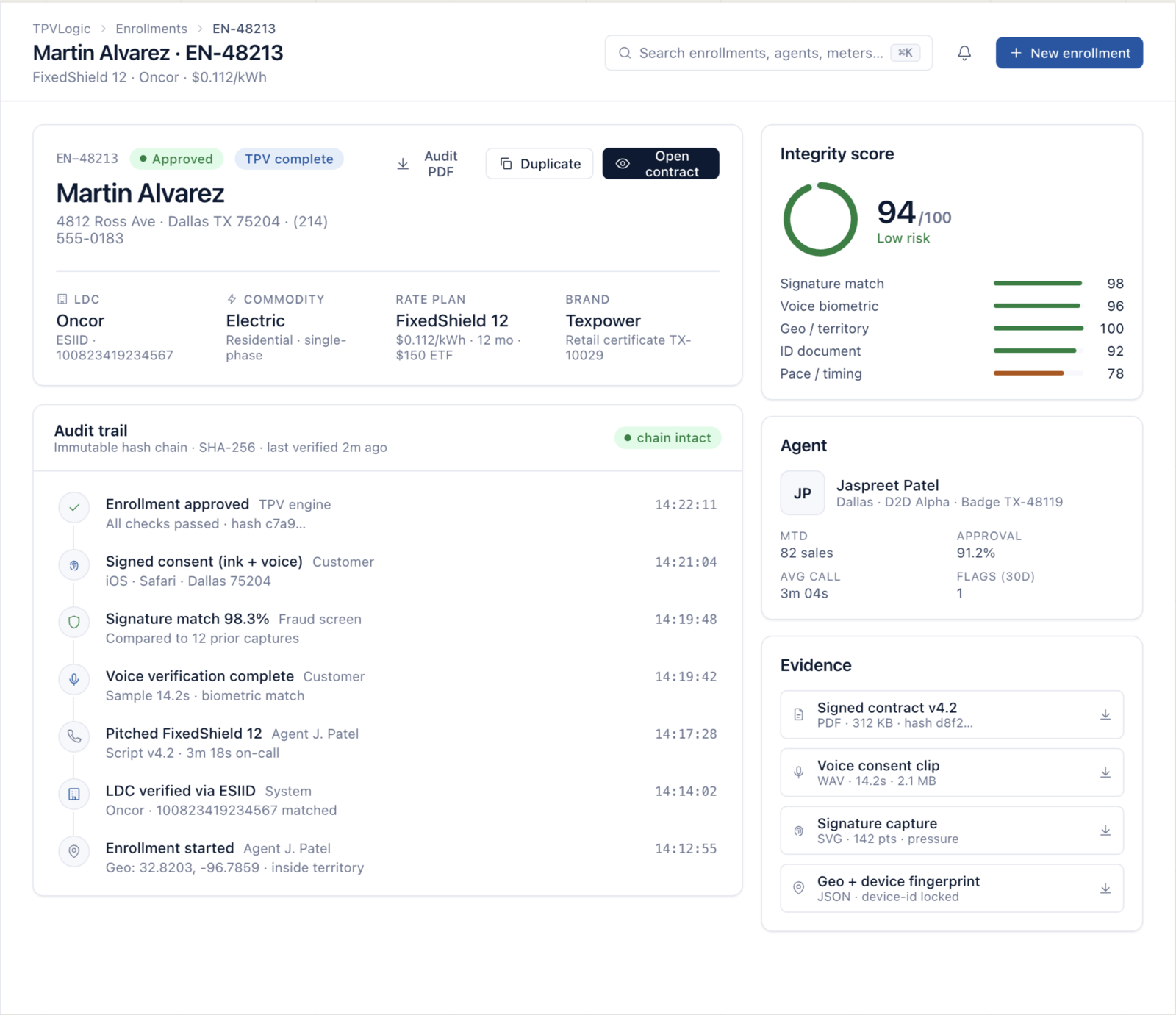Click shield icon for Signature match event
This screenshot has width=1176, height=1015.
74,622
